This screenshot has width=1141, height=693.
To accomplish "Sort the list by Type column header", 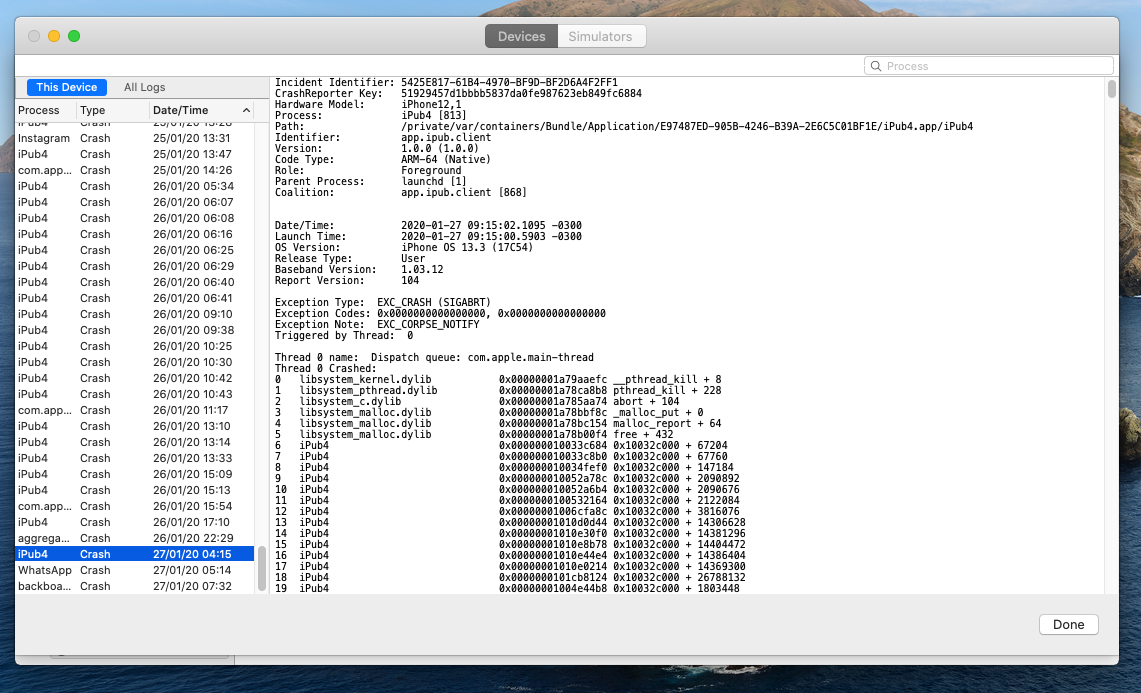I will (110, 110).
